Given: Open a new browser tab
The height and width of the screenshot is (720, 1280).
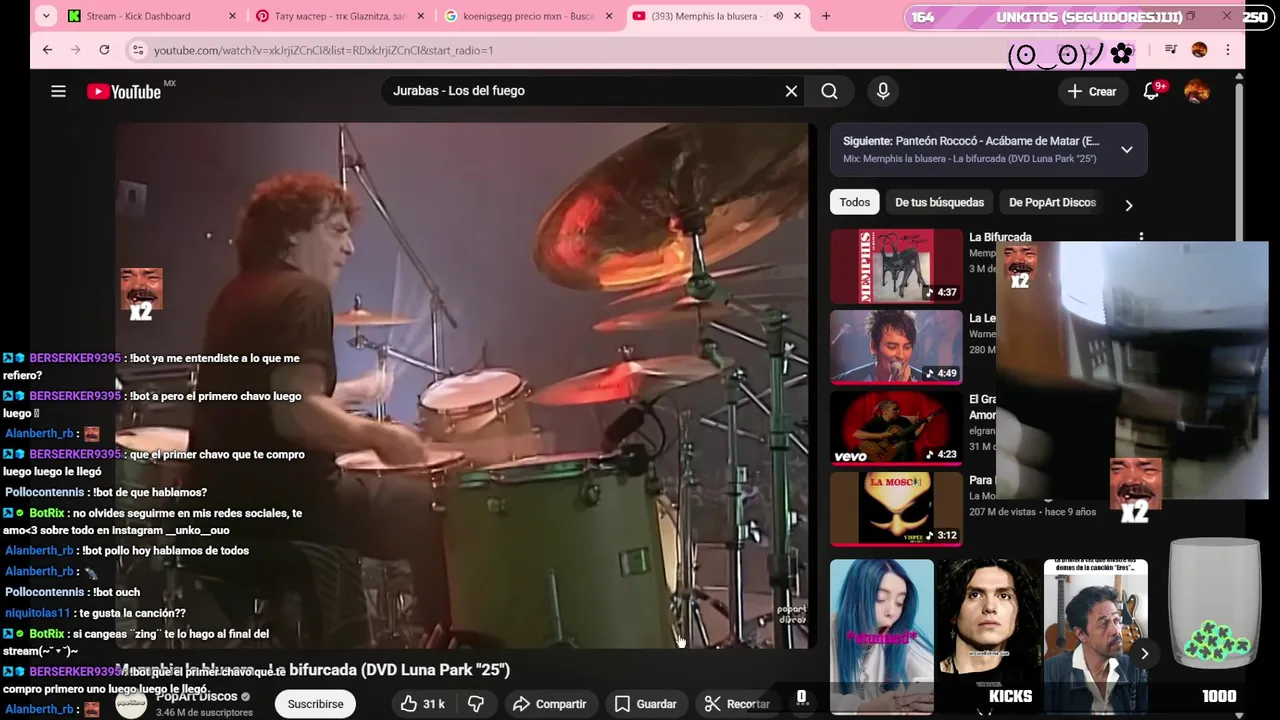Looking at the screenshot, I should tap(826, 16).
